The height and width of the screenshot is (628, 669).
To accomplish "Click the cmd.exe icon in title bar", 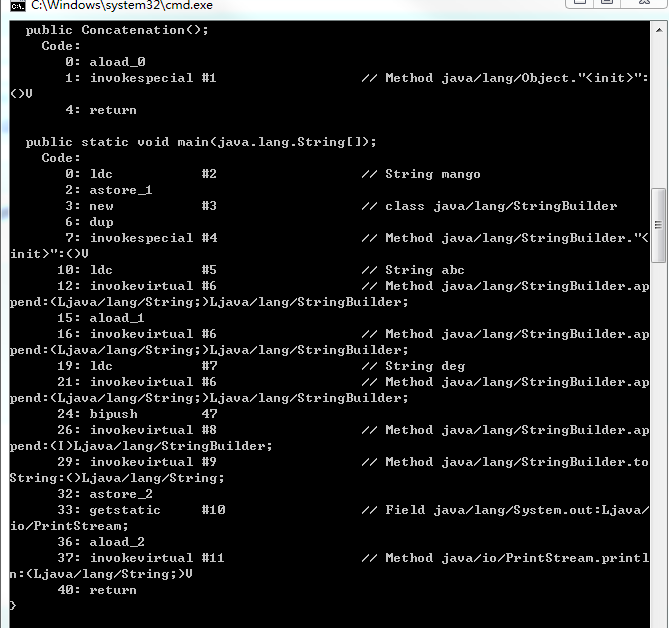I will (17, 6).
